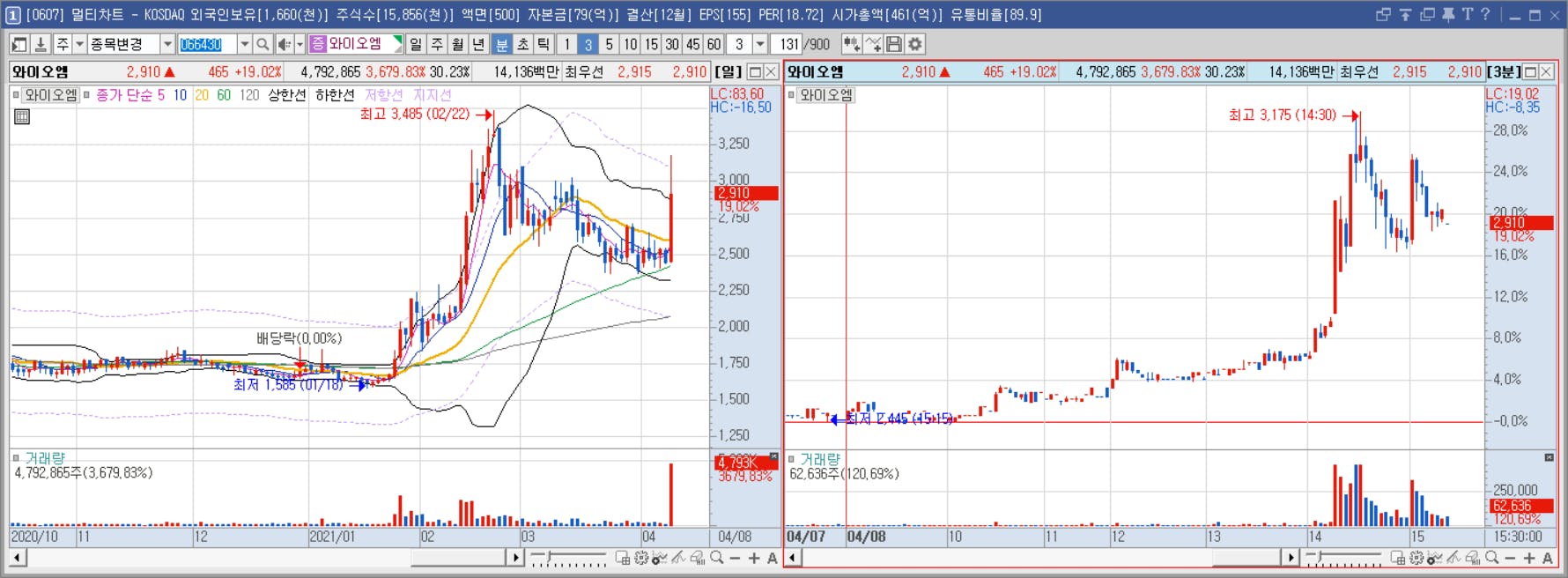This screenshot has width=1568, height=578.
Task: Click the download arrow icon in toolbar
Action: 41,44
